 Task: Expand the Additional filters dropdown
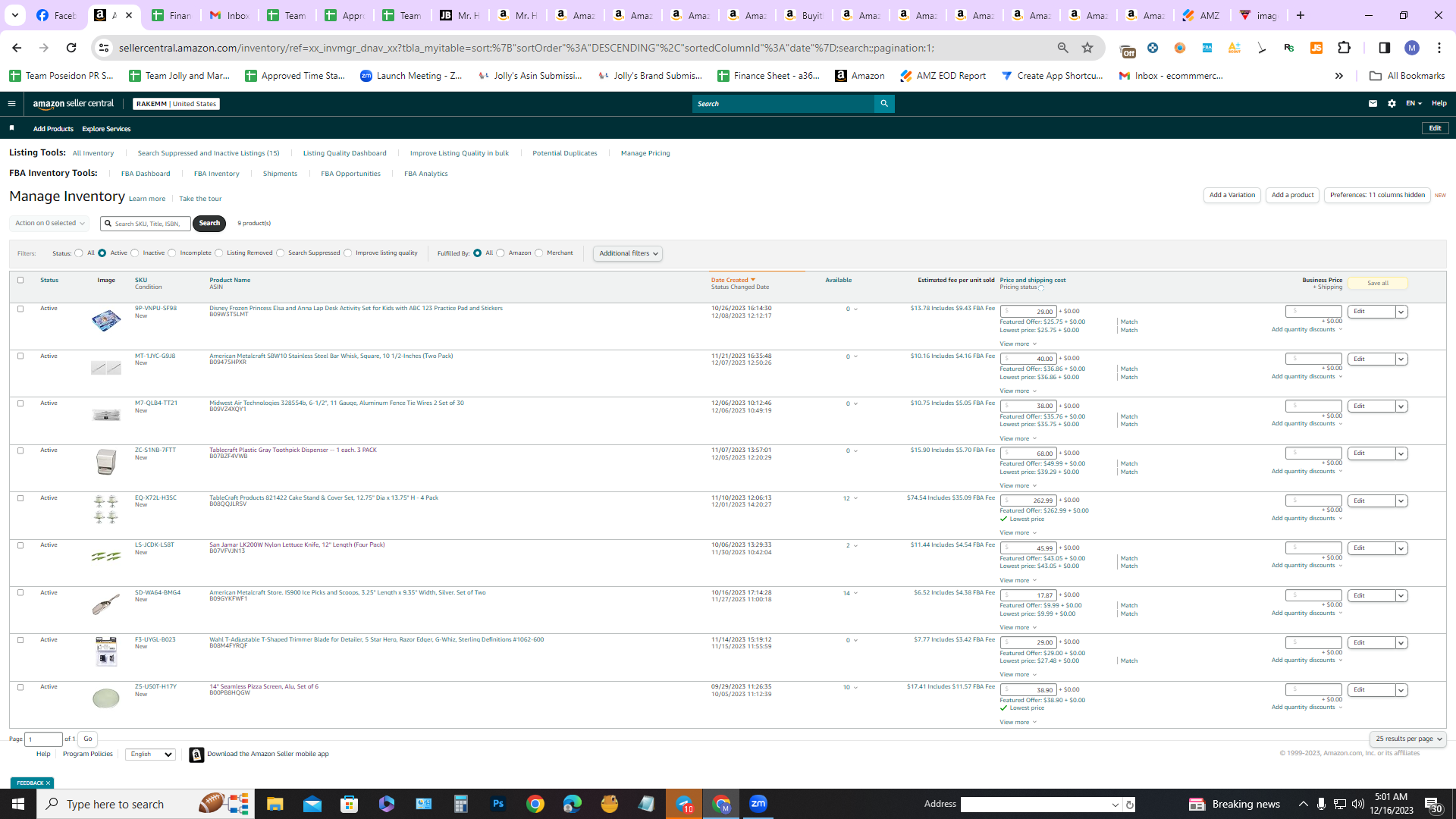tap(628, 253)
